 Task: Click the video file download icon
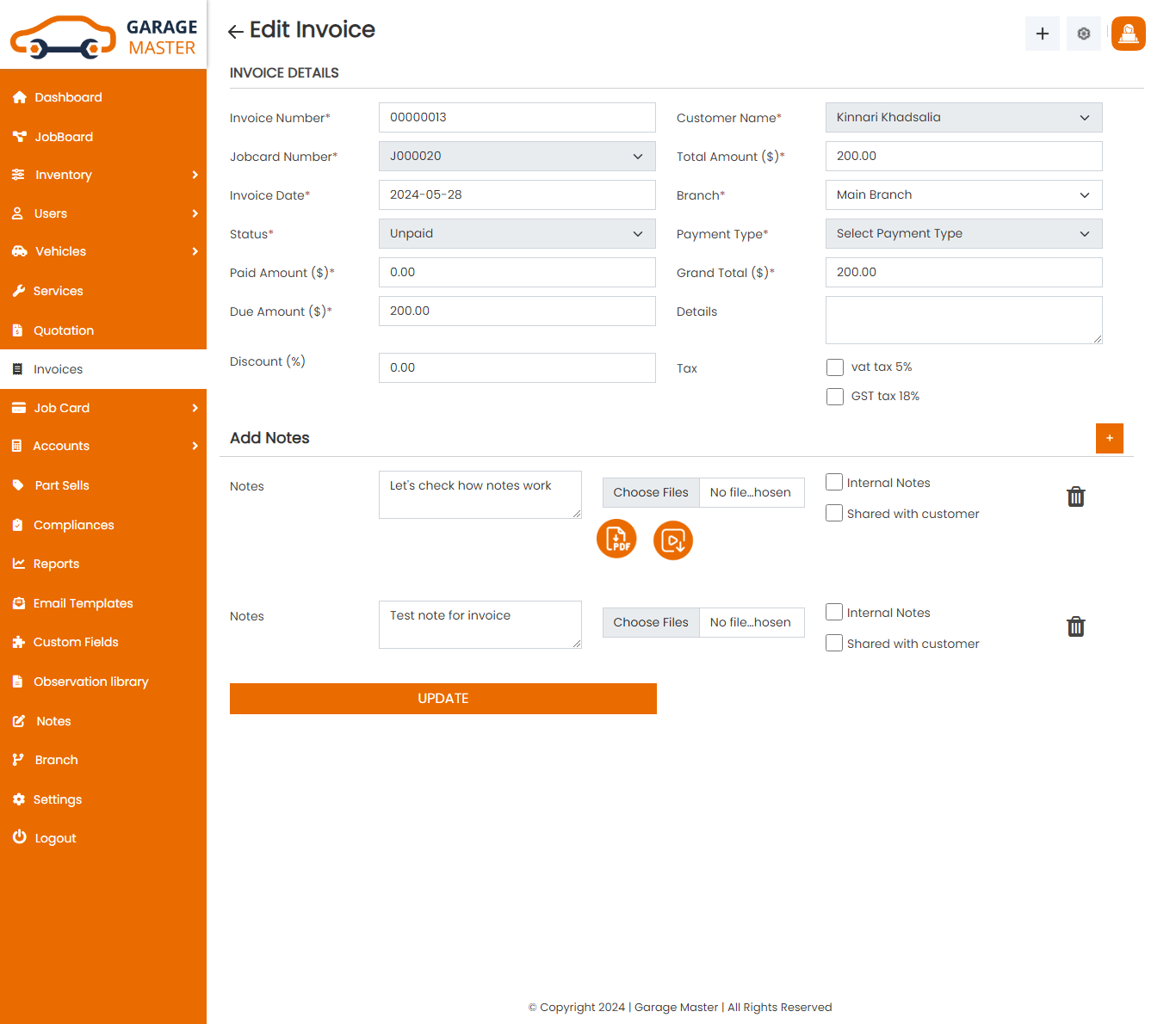tap(672, 540)
